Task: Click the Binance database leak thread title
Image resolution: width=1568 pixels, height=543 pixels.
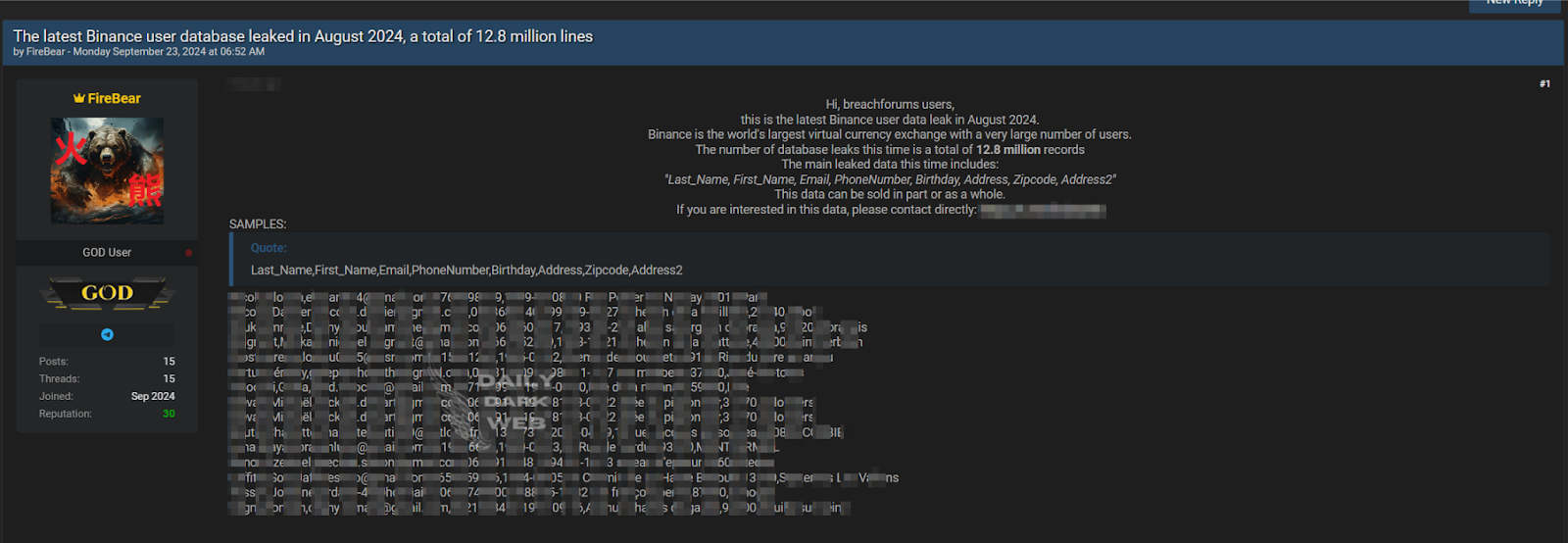Action: (x=303, y=36)
